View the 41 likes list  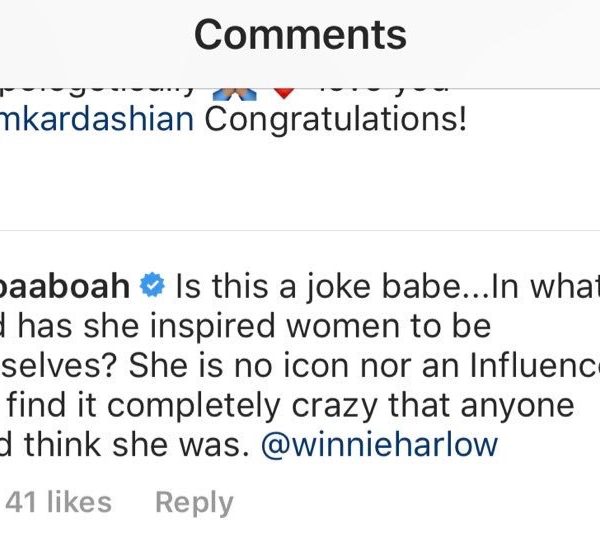[59, 502]
